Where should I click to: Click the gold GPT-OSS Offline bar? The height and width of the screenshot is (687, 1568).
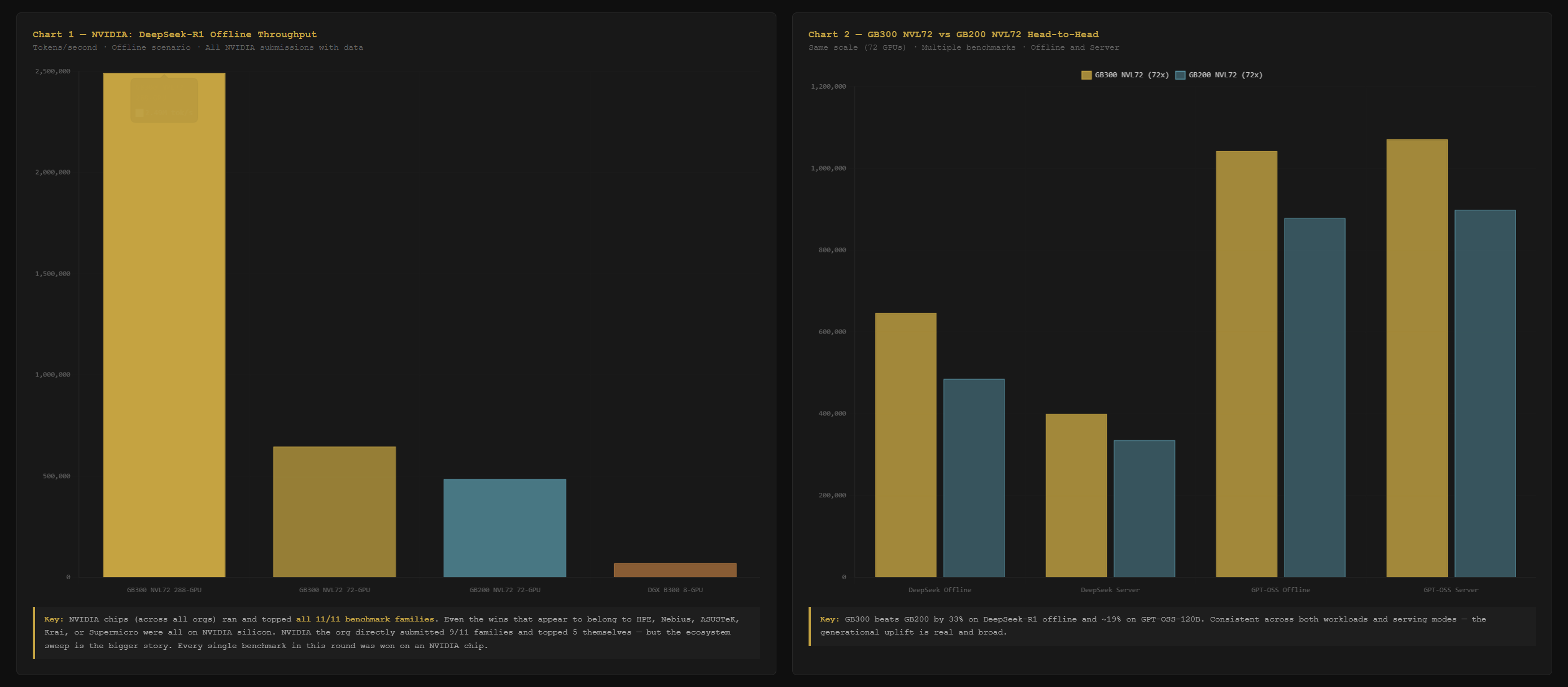(x=1247, y=364)
